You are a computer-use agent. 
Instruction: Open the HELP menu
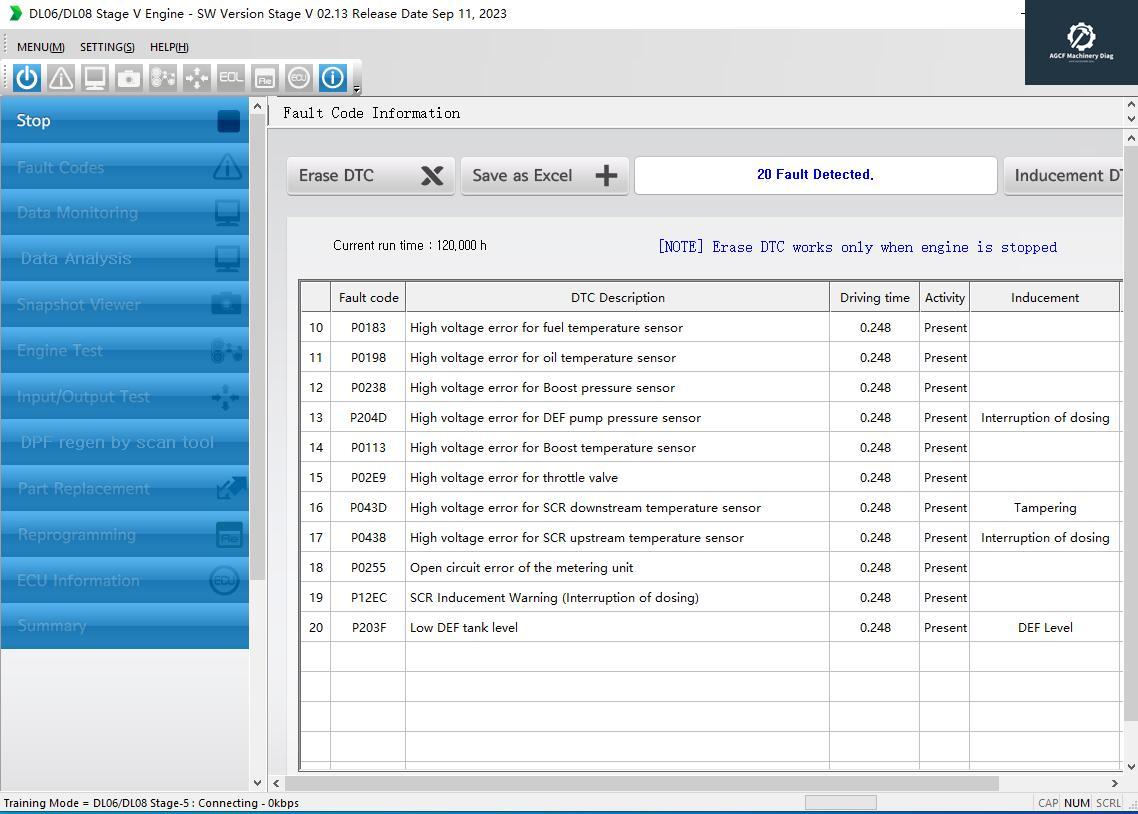tap(169, 47)
